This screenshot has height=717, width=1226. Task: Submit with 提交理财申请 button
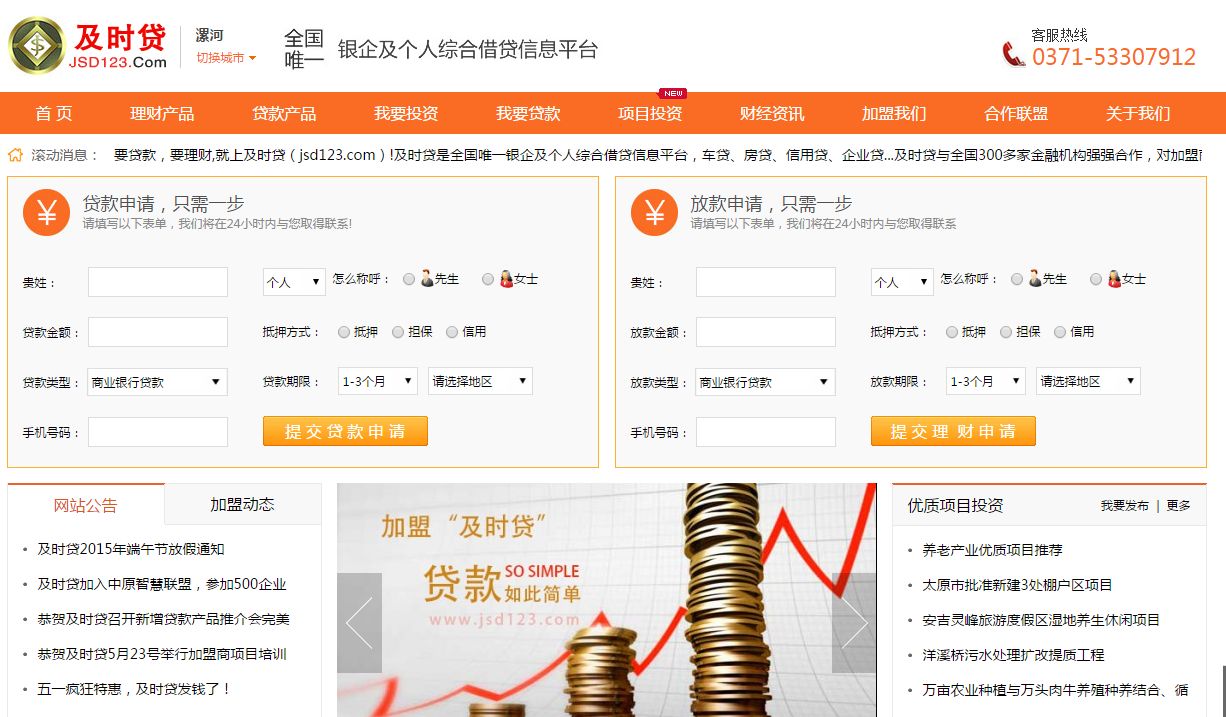(953, 431)
